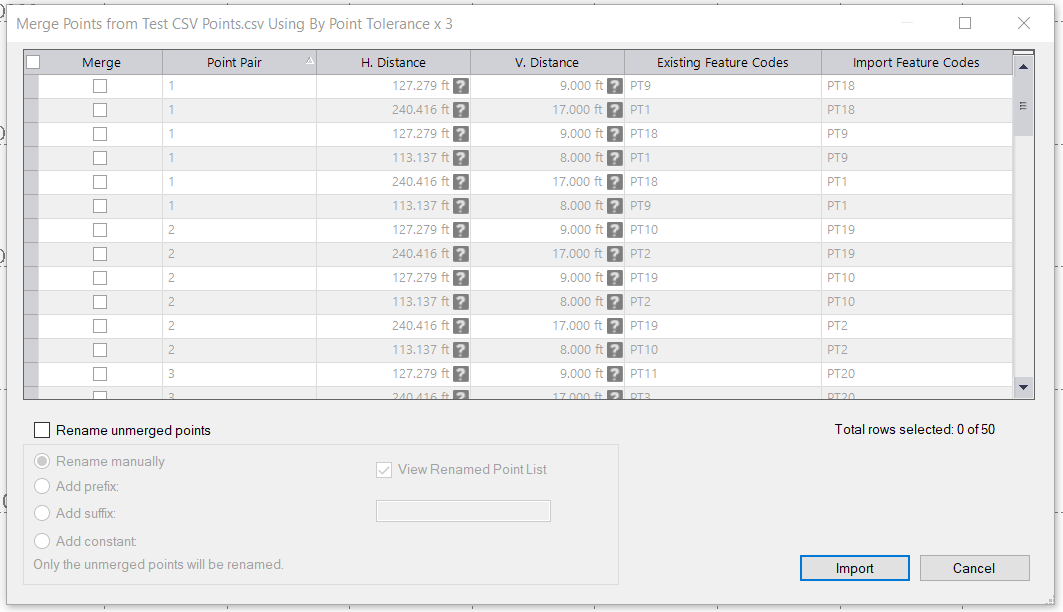
Task: Click the Existing Feature Codes column header
Action: (x=722, y=63)
